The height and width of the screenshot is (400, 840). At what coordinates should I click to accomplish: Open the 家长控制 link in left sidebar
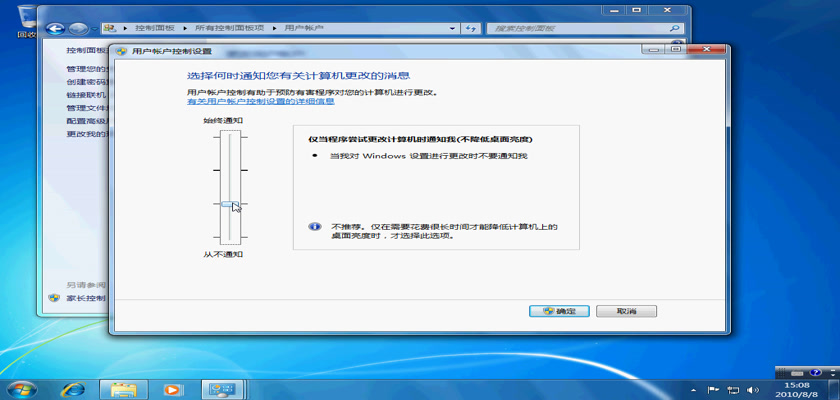[x=85, y=298]
